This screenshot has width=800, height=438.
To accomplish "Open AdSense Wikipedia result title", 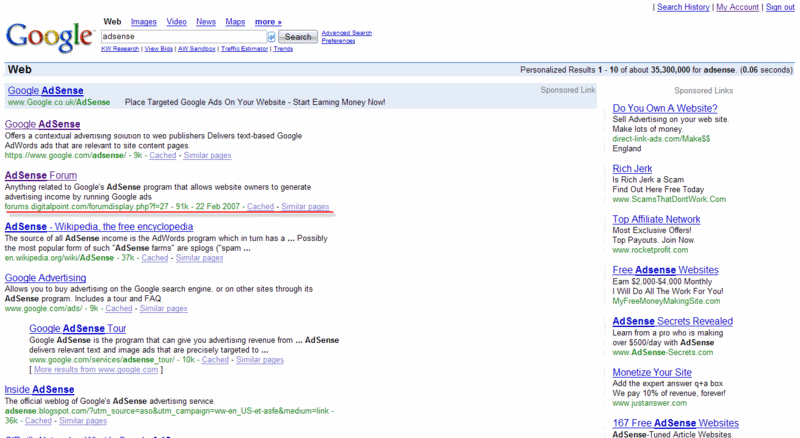I will (99, 226).
